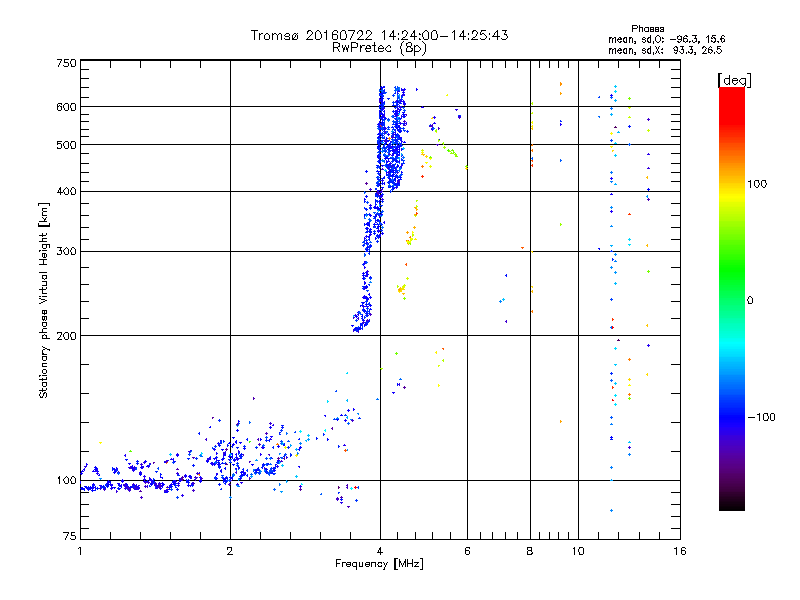Click the 'Phases' heading text

pyautogui.click(x=647, y=29)
